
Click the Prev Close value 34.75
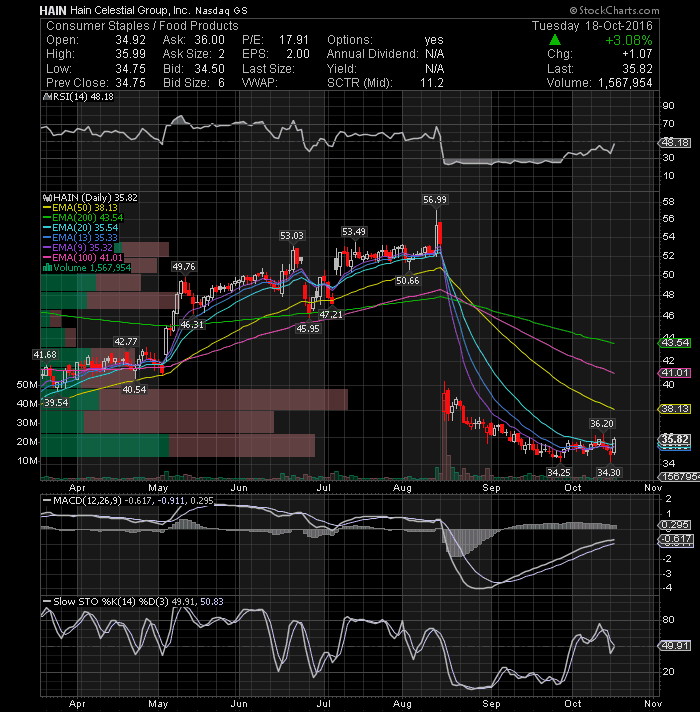pos(130,83)
